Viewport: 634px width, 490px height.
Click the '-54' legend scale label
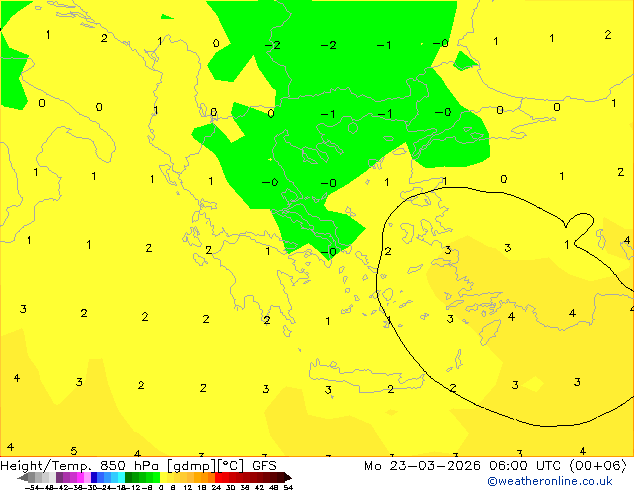point(34,487)
